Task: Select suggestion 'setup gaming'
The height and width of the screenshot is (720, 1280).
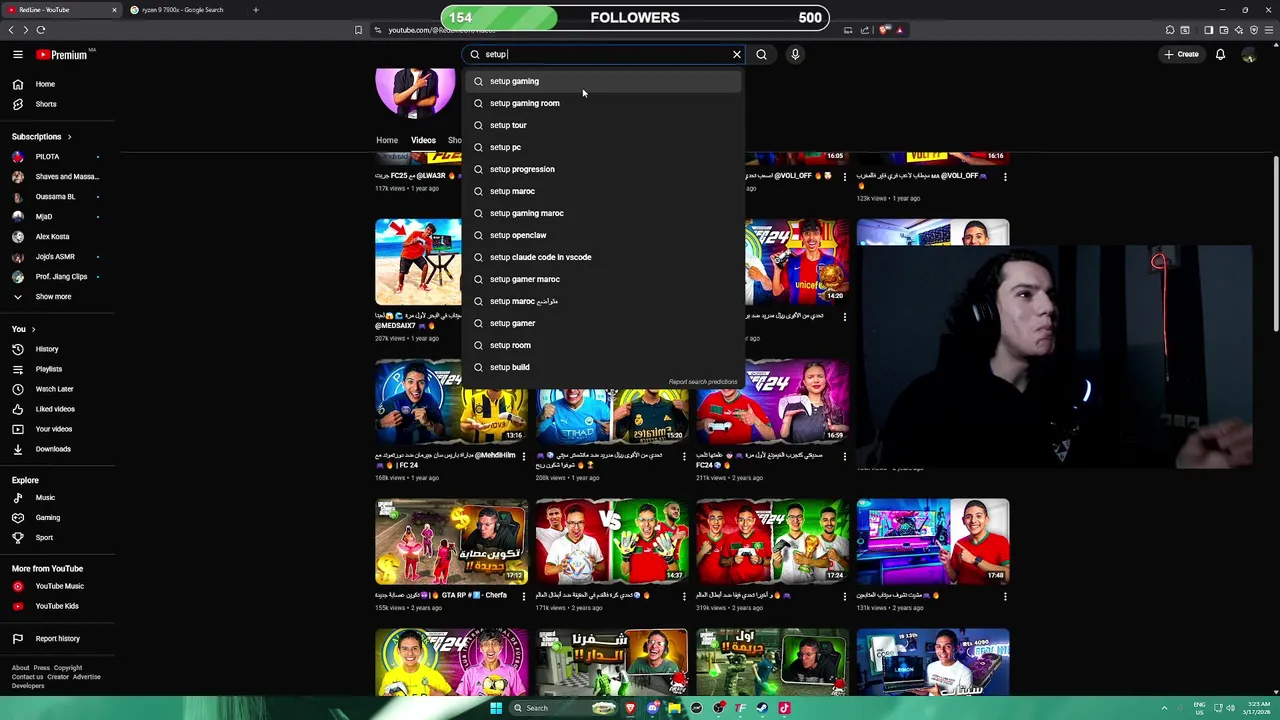Action: [x=604, y=81]
